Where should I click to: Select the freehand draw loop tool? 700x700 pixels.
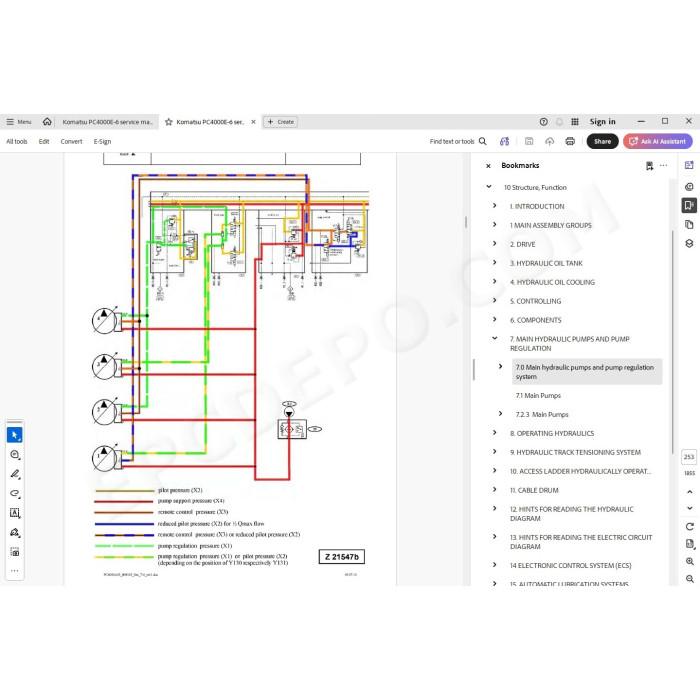pyautogui.click(x=15, y=494)
